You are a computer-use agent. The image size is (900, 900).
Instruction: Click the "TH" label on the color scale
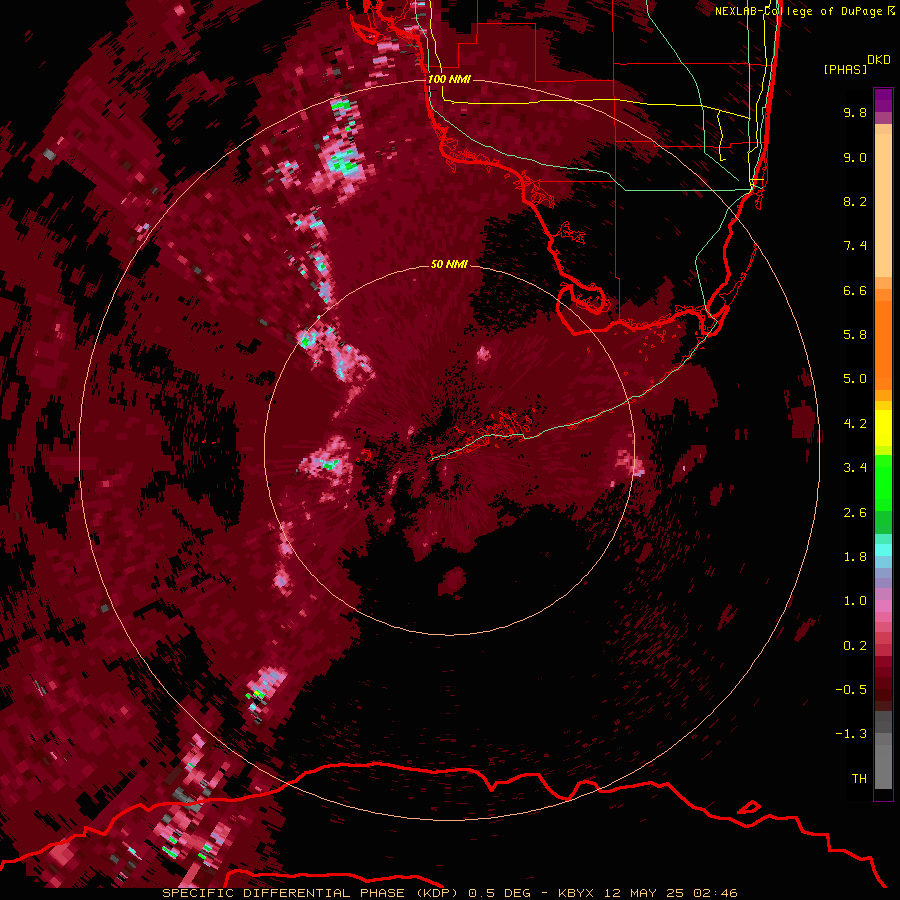coord(859,779)
